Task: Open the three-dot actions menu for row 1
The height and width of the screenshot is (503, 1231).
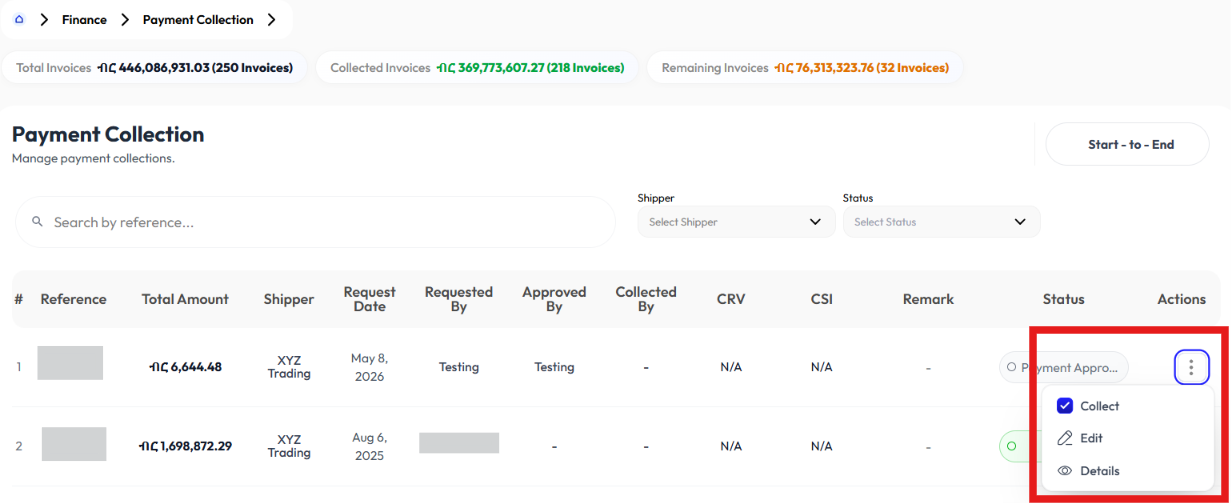Action: pos(1191,367)
